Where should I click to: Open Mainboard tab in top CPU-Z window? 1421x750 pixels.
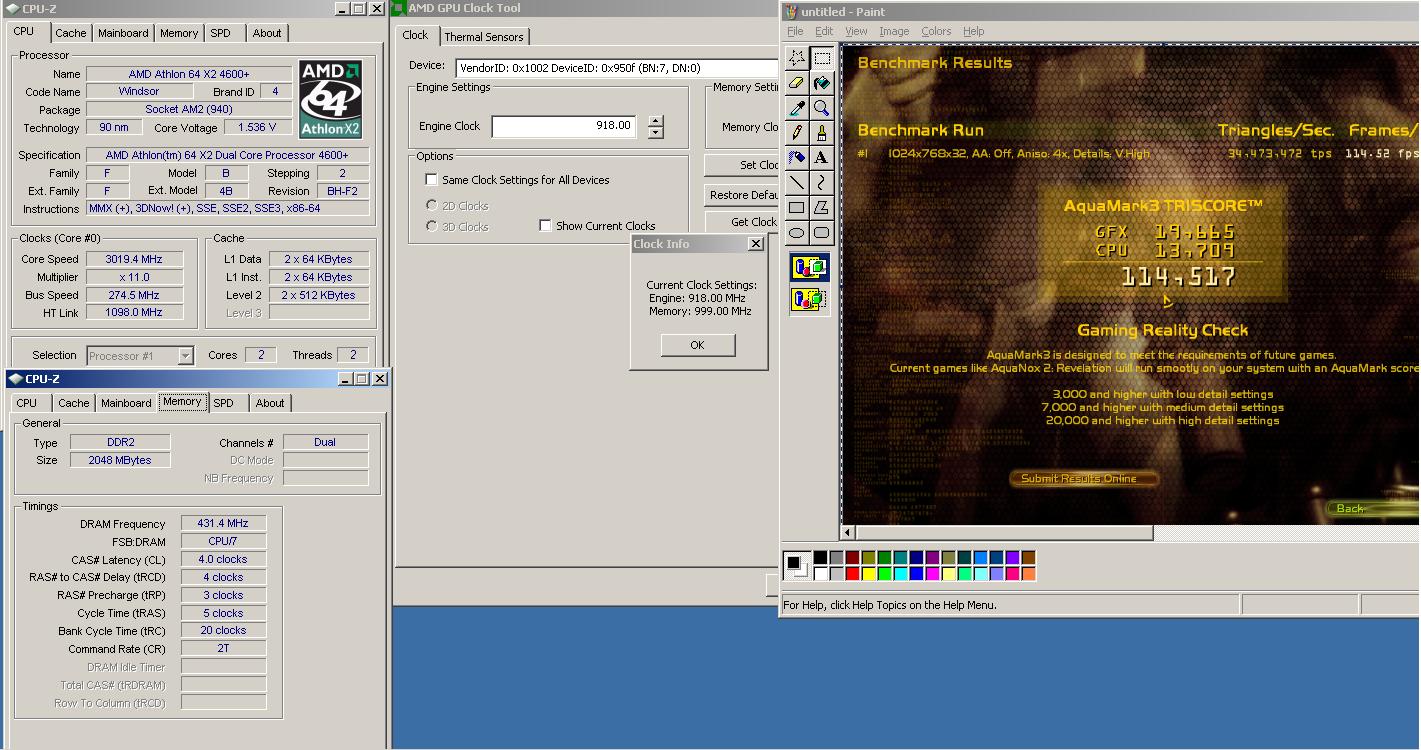pyautogui.click(x=123, y=33)
